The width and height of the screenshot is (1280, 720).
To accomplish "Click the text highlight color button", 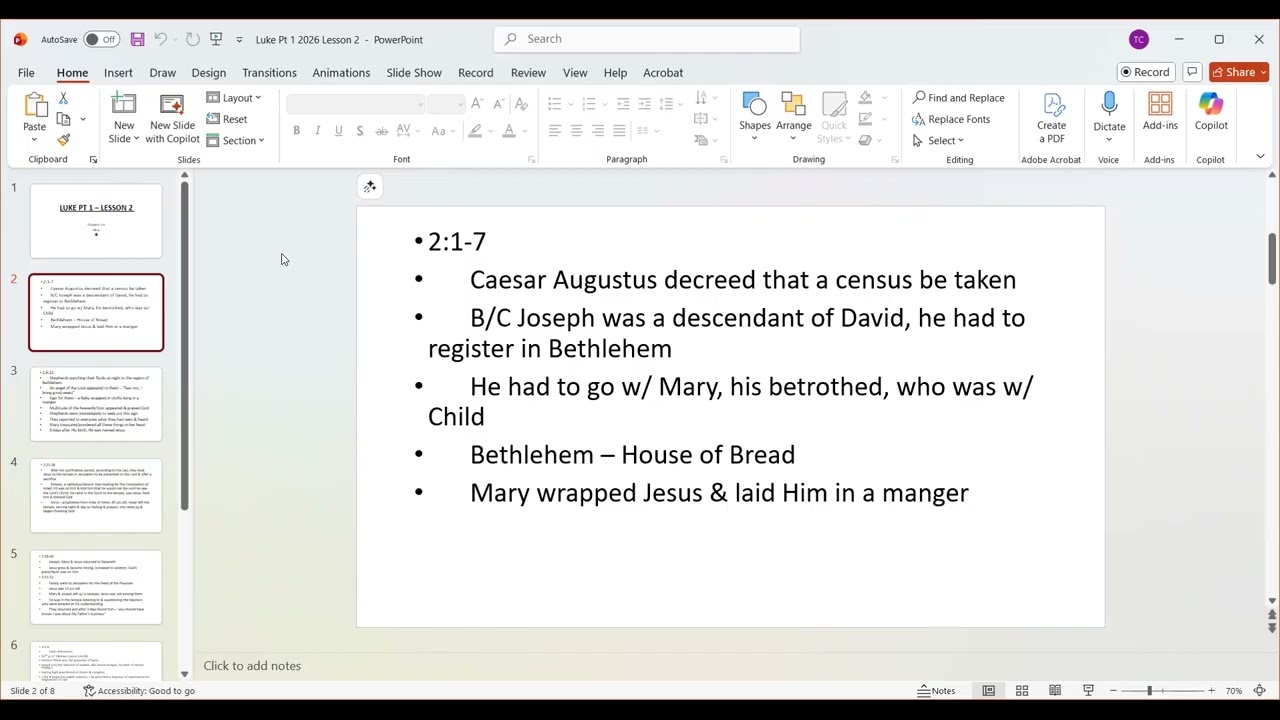I will pos(476,131).
